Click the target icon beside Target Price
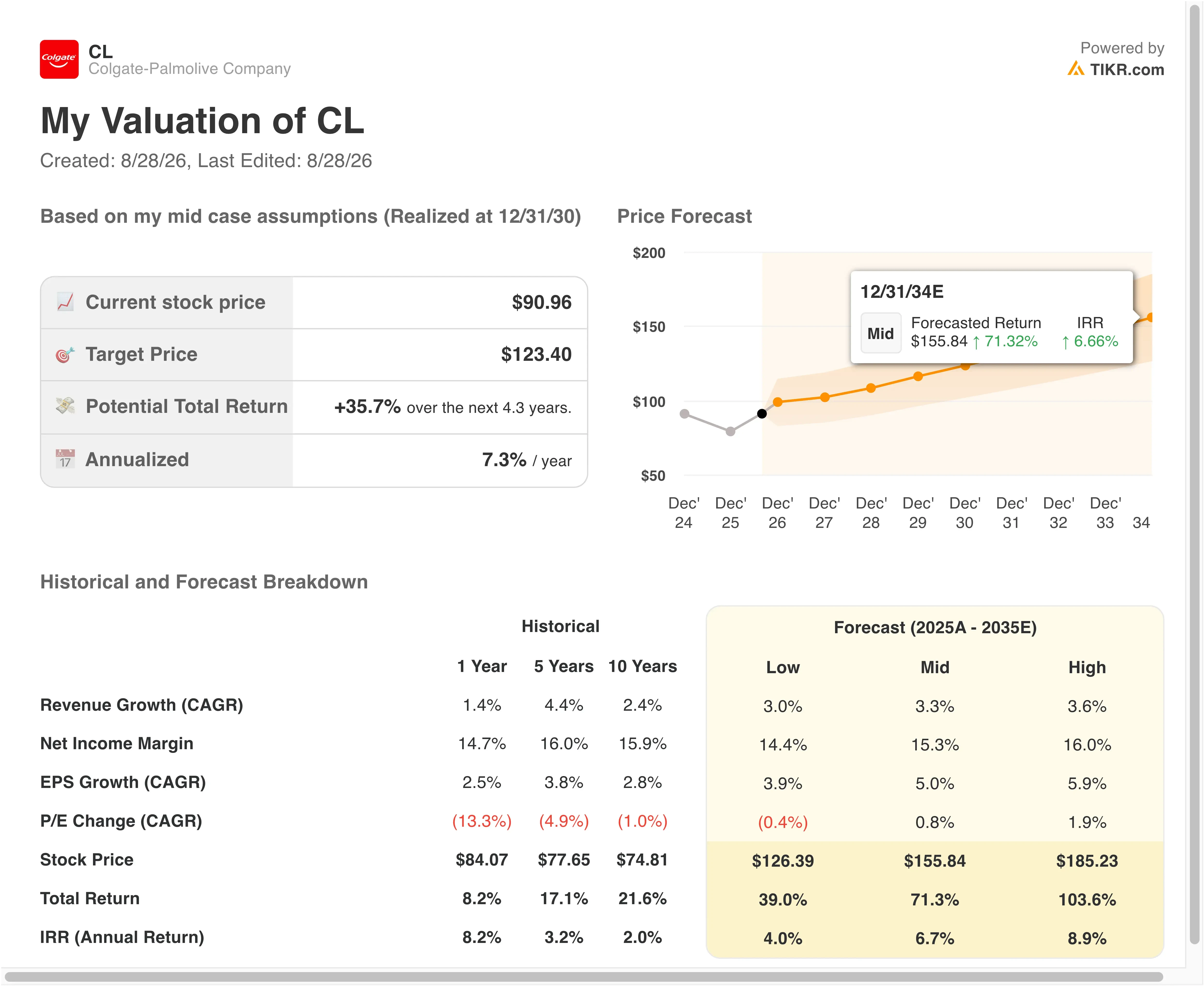1204x987 pixels. [65, 354]
